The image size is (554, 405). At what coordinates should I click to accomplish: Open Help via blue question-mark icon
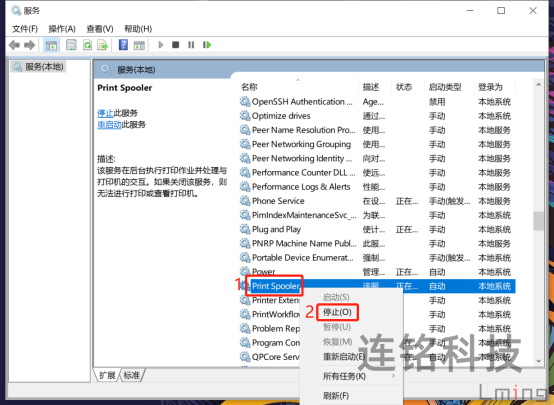(x=123, y=45)
